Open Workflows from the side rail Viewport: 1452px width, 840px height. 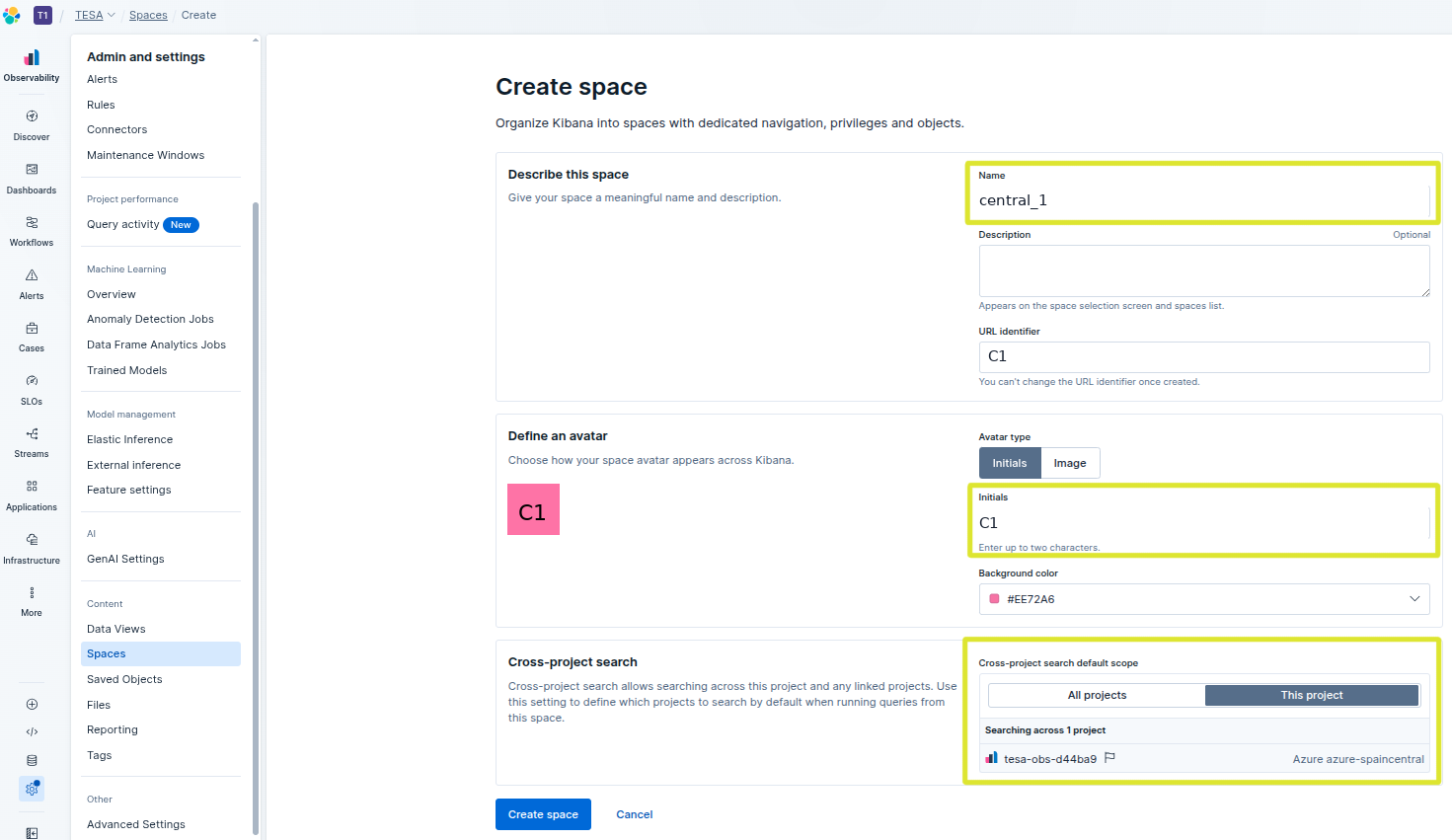[x=32, y=231]
